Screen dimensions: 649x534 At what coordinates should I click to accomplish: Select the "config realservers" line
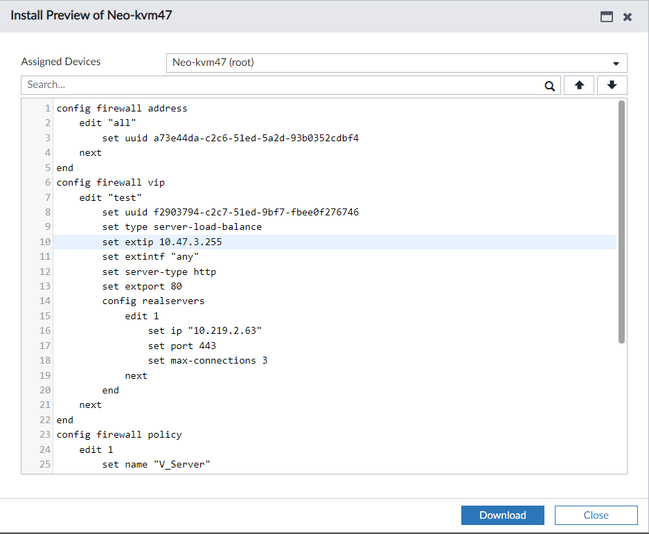tap(150, 301)
